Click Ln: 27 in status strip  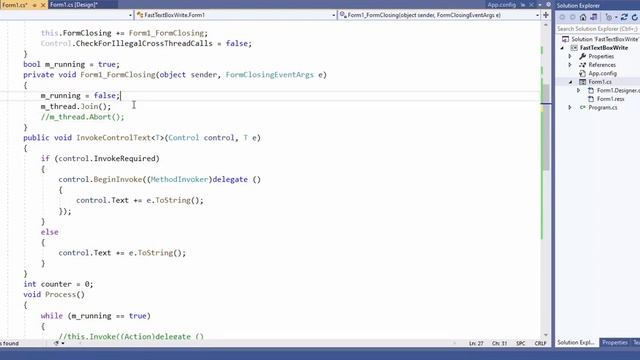(x=476, y=343)
